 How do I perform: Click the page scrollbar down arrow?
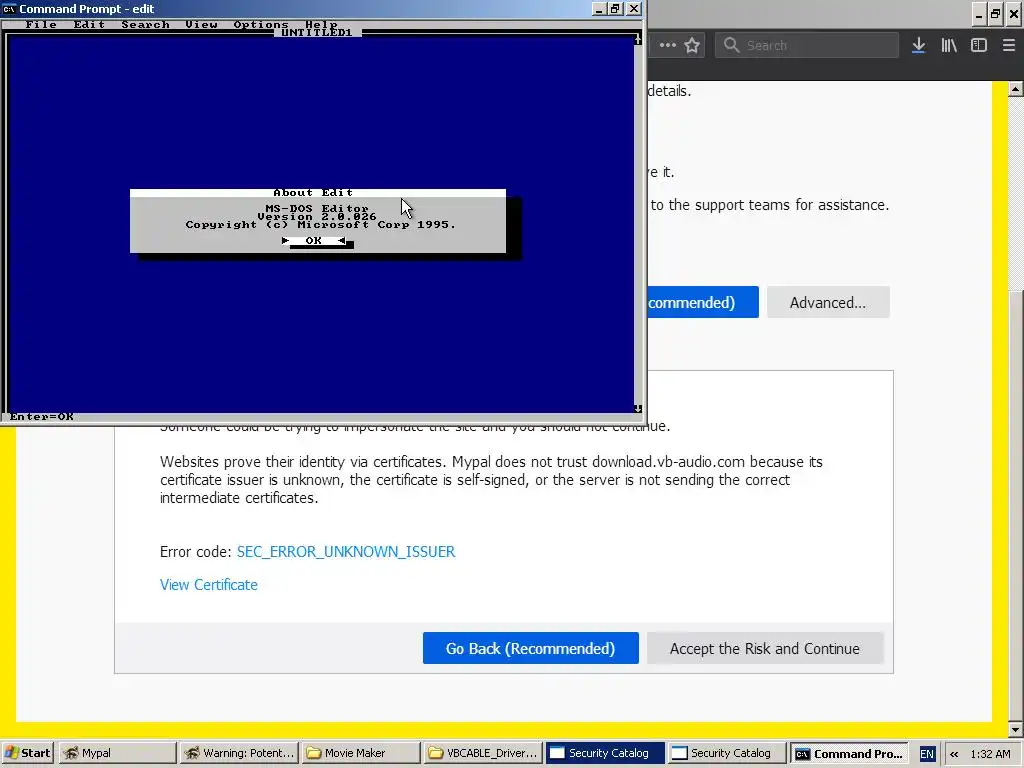point(1016,729)
